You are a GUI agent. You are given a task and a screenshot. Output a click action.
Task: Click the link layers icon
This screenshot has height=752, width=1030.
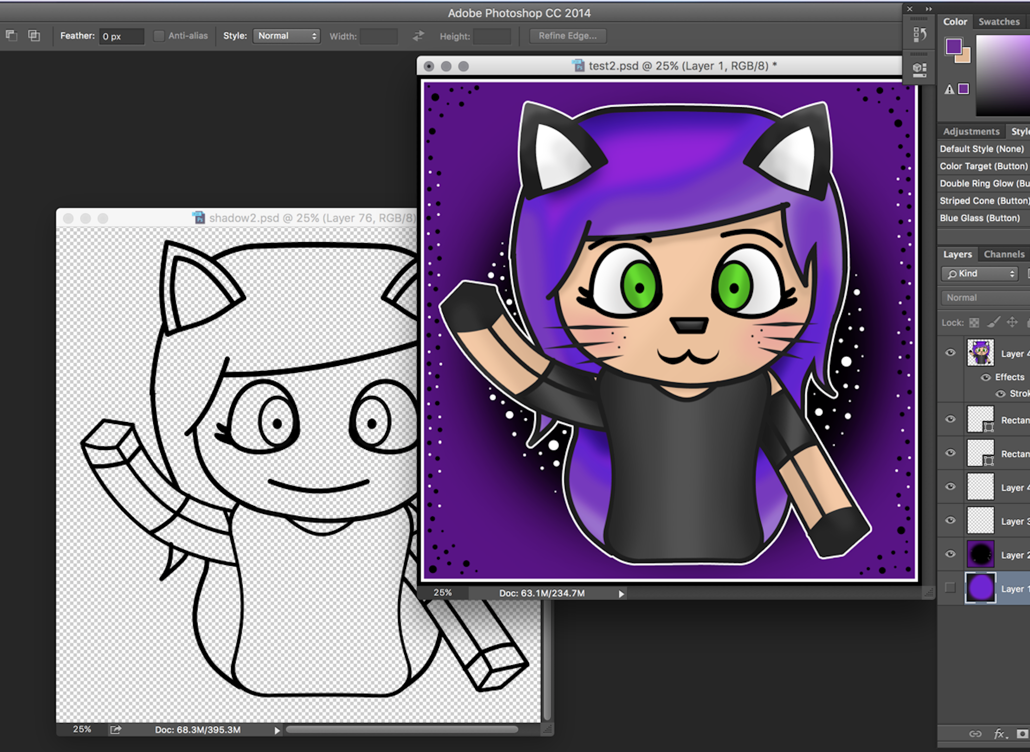[975, 734]
